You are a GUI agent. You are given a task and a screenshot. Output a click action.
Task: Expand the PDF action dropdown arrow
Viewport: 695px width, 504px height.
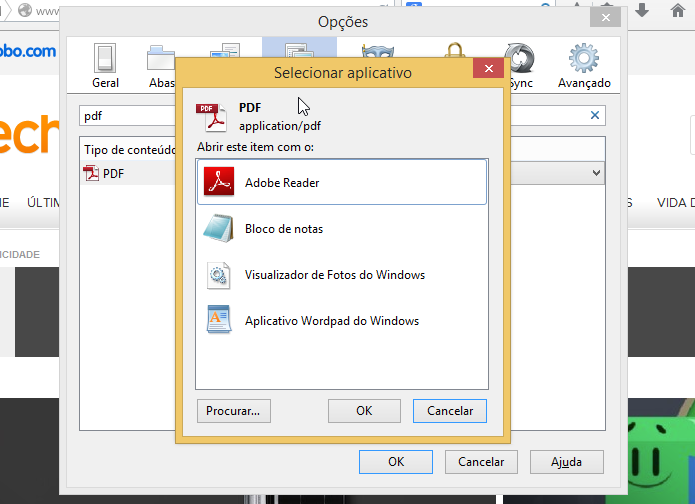click(596, 172)
